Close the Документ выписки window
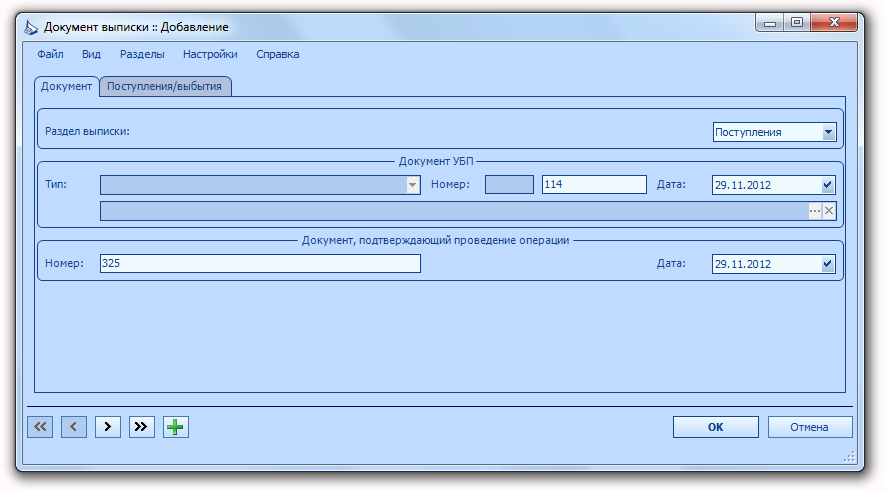Image resolution: width=886 pixels, height=491 pixels. tap(834, 23)
